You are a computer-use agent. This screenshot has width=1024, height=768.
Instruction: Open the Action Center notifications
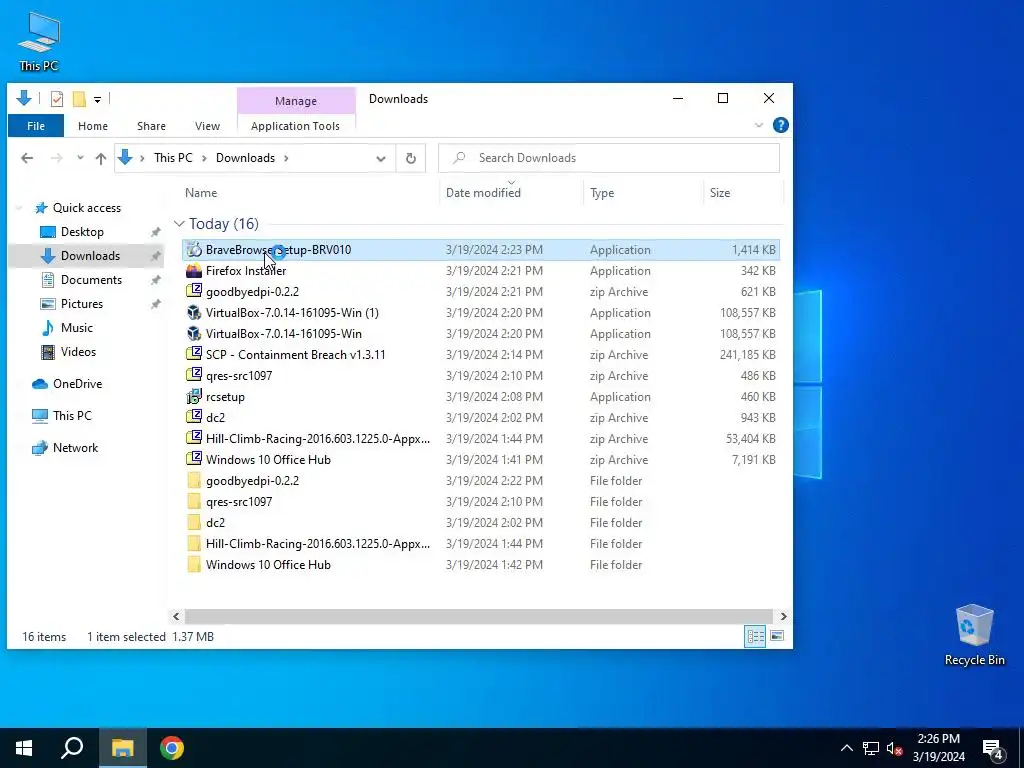(x=993, y=750)
